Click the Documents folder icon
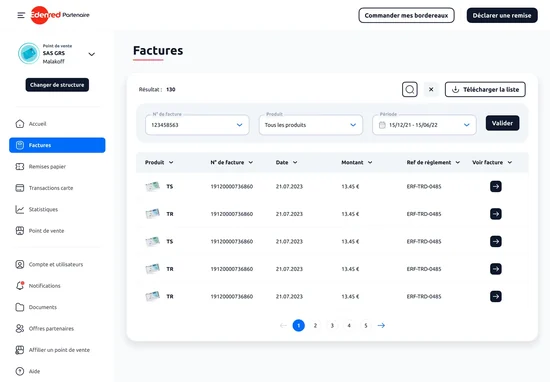Screen dimensions: 550x382 (x=20, y=307)
